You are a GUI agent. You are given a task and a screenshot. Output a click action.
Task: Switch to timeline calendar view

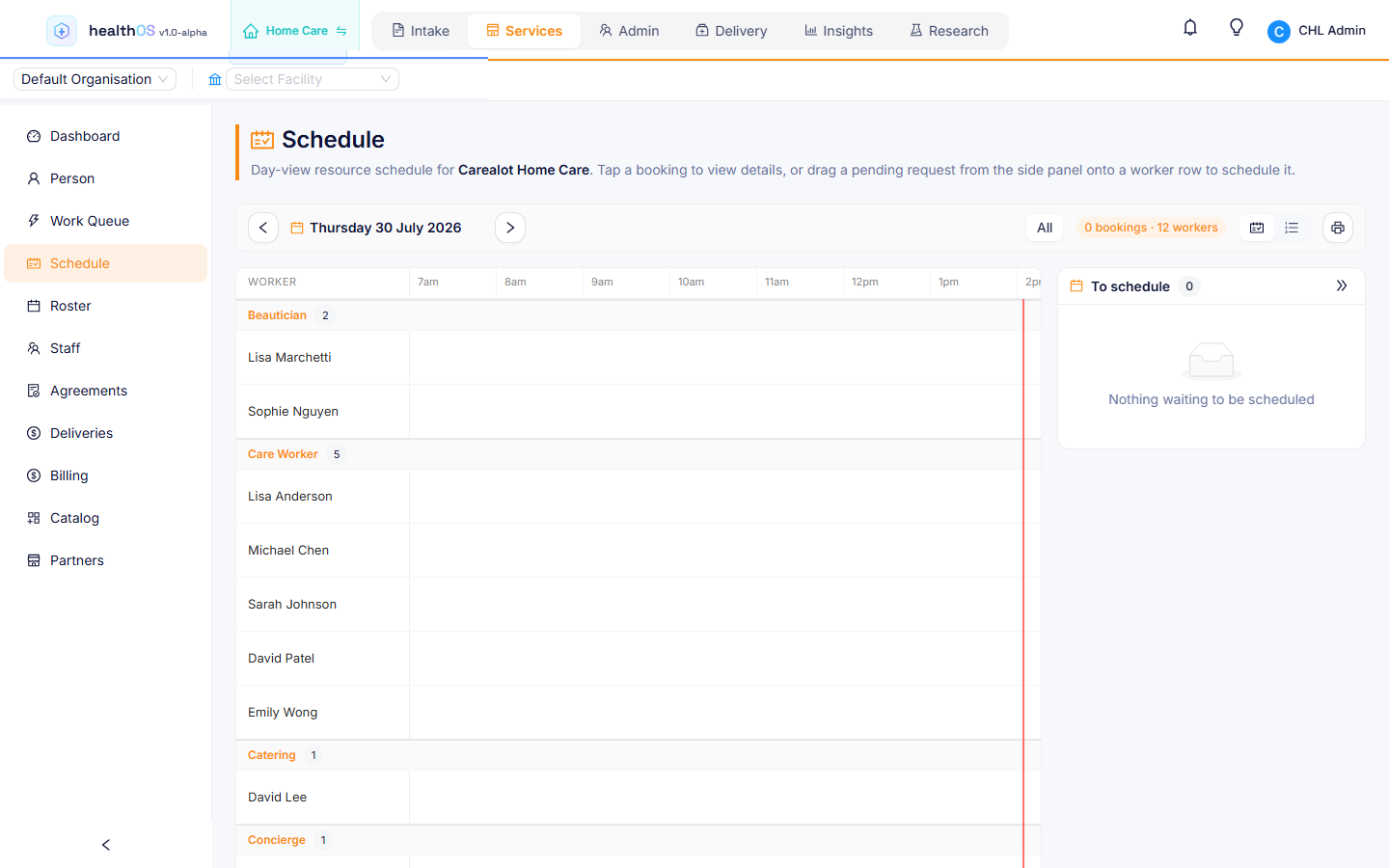pos(1257,228)
